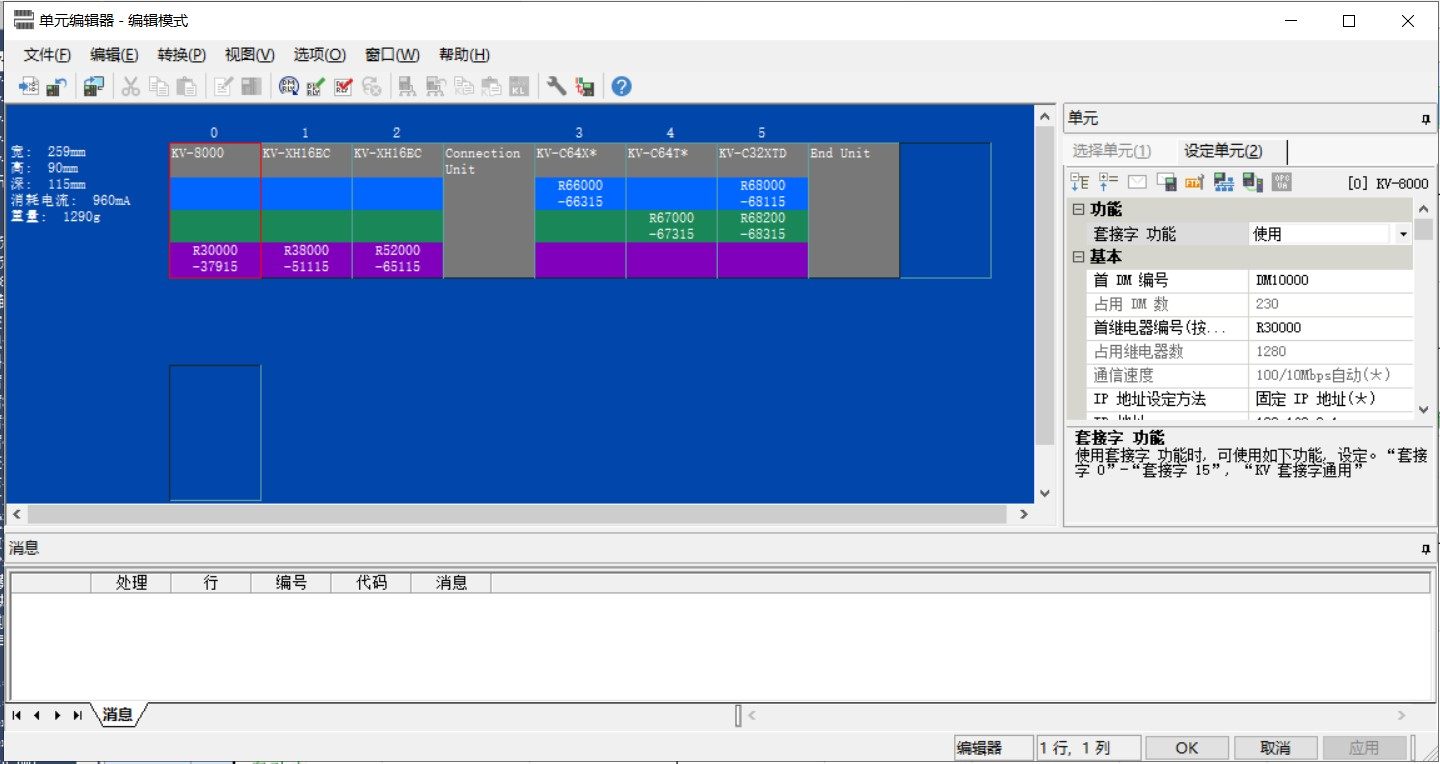
Task: Collapse the 基本 property group
Action: tap(1078, 257)
